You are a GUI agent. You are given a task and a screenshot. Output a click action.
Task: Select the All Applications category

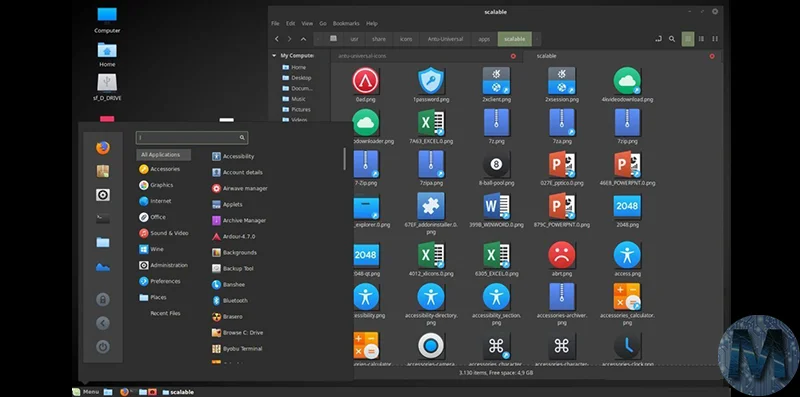tap(163, 155)
